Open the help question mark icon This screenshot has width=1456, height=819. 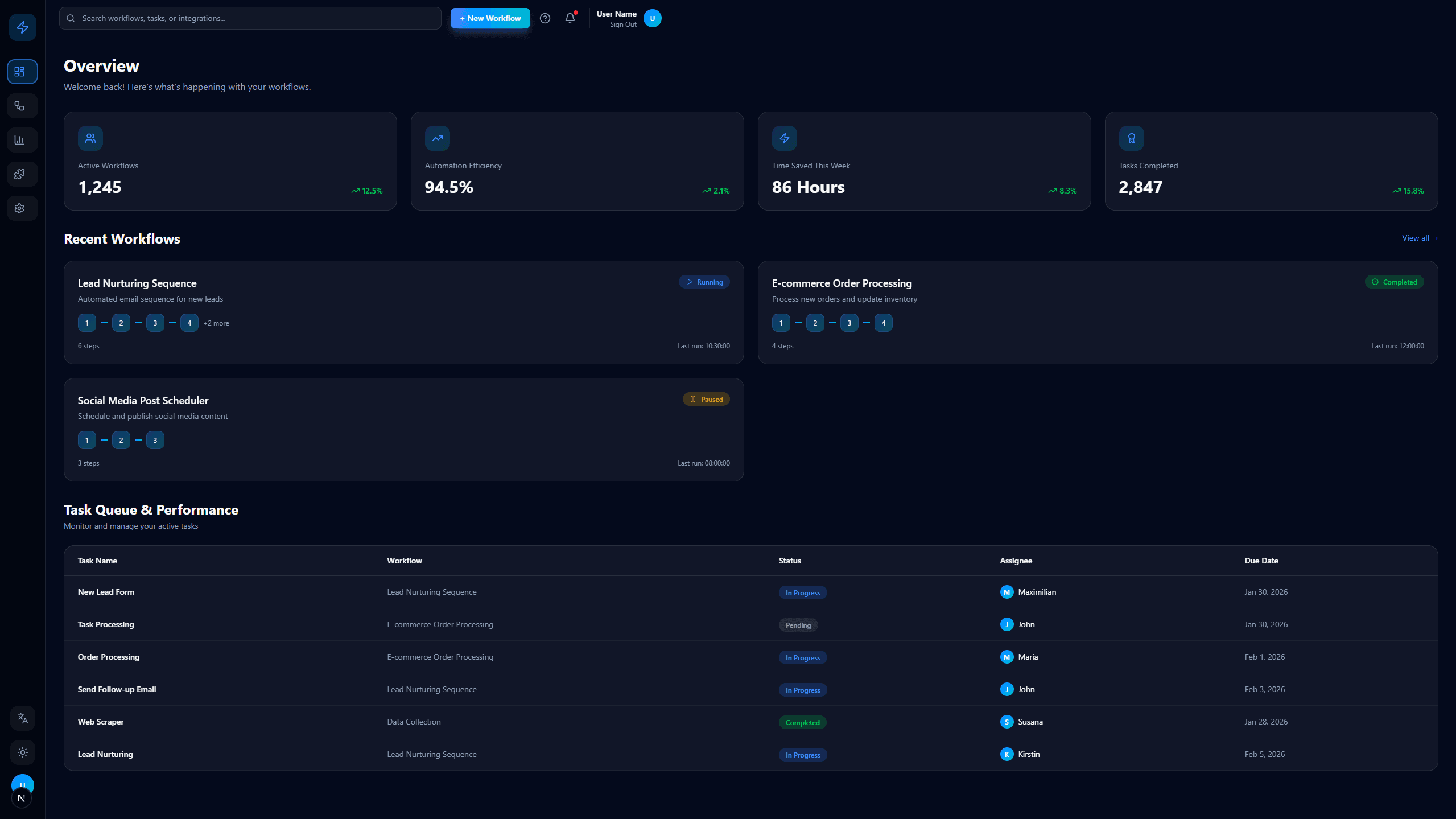(545, 18)
